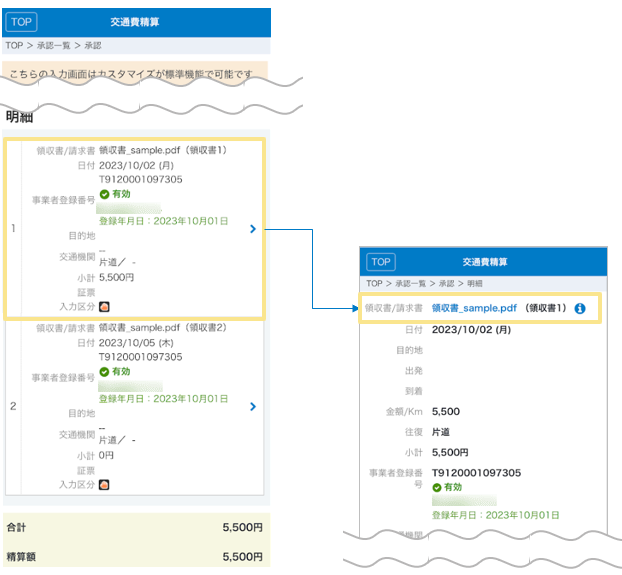Expand row 1 using its right chevron

[x=252, y=229]
